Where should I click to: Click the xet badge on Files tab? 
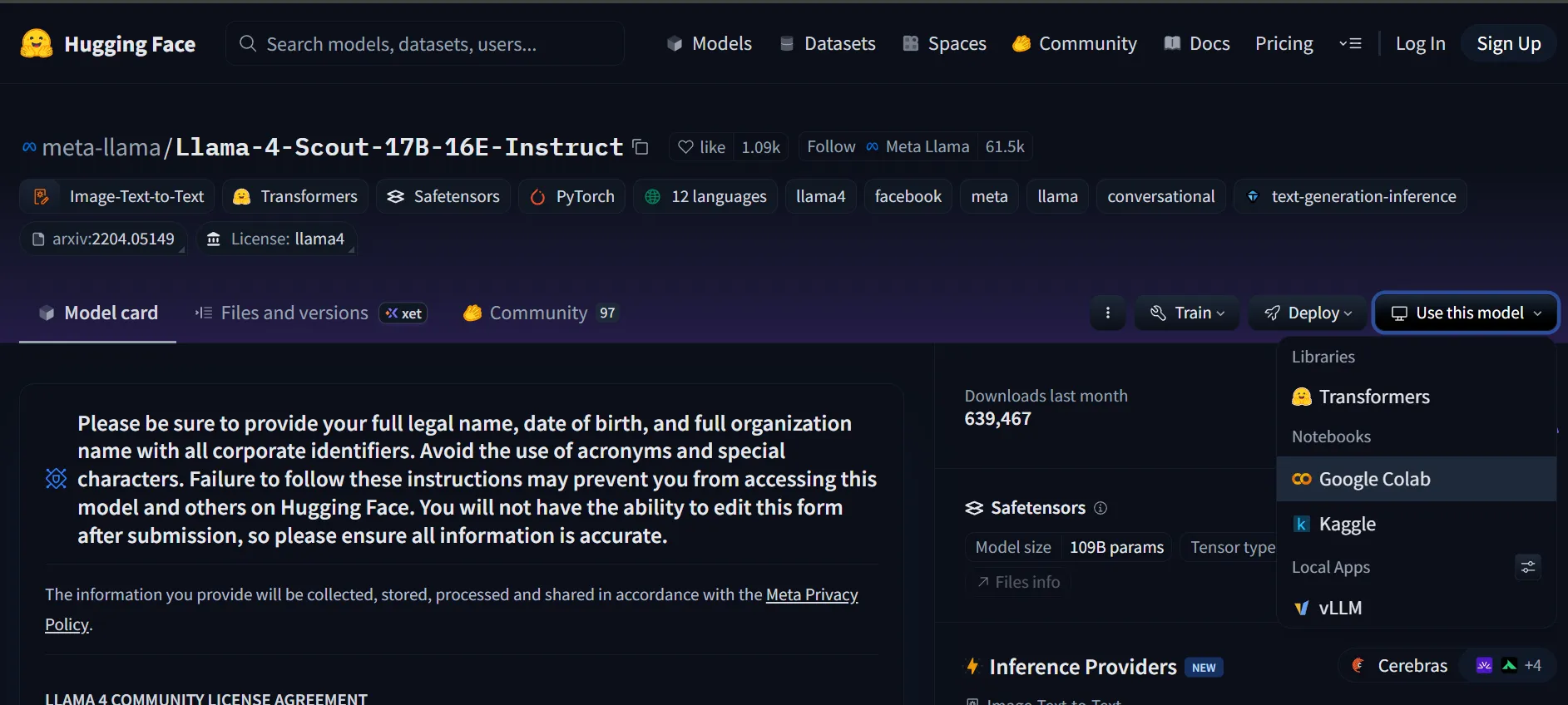pyautogui.click(x=403, y=313)
